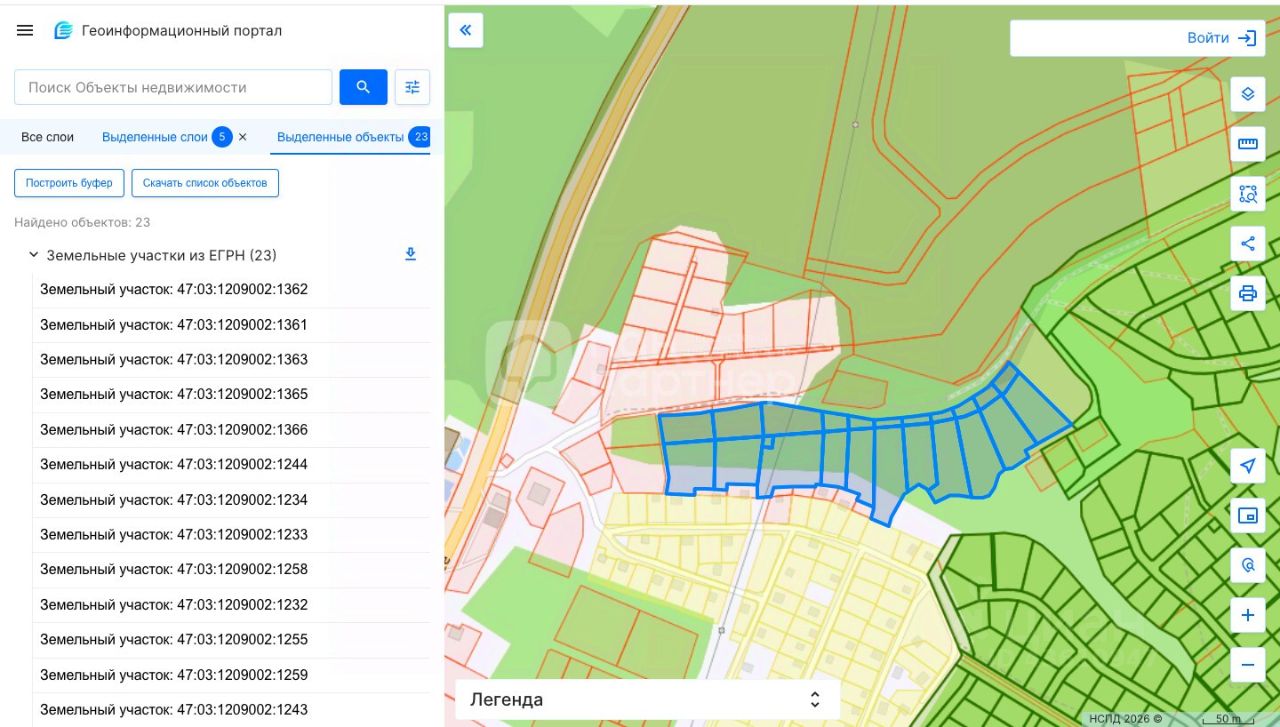This screenshot has width=1280, height=727.
Task: Open search filter settings sliders icon
Action: (412, 87)
